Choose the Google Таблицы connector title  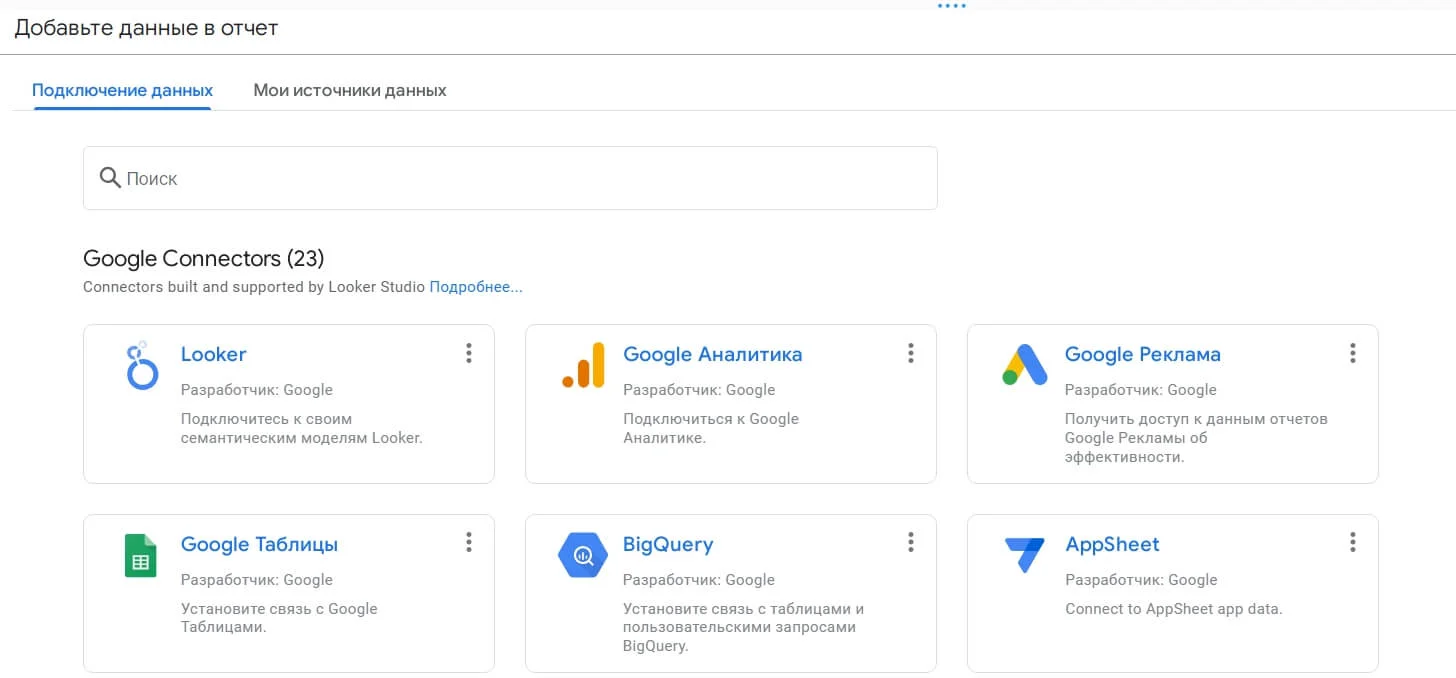(259, 544)
